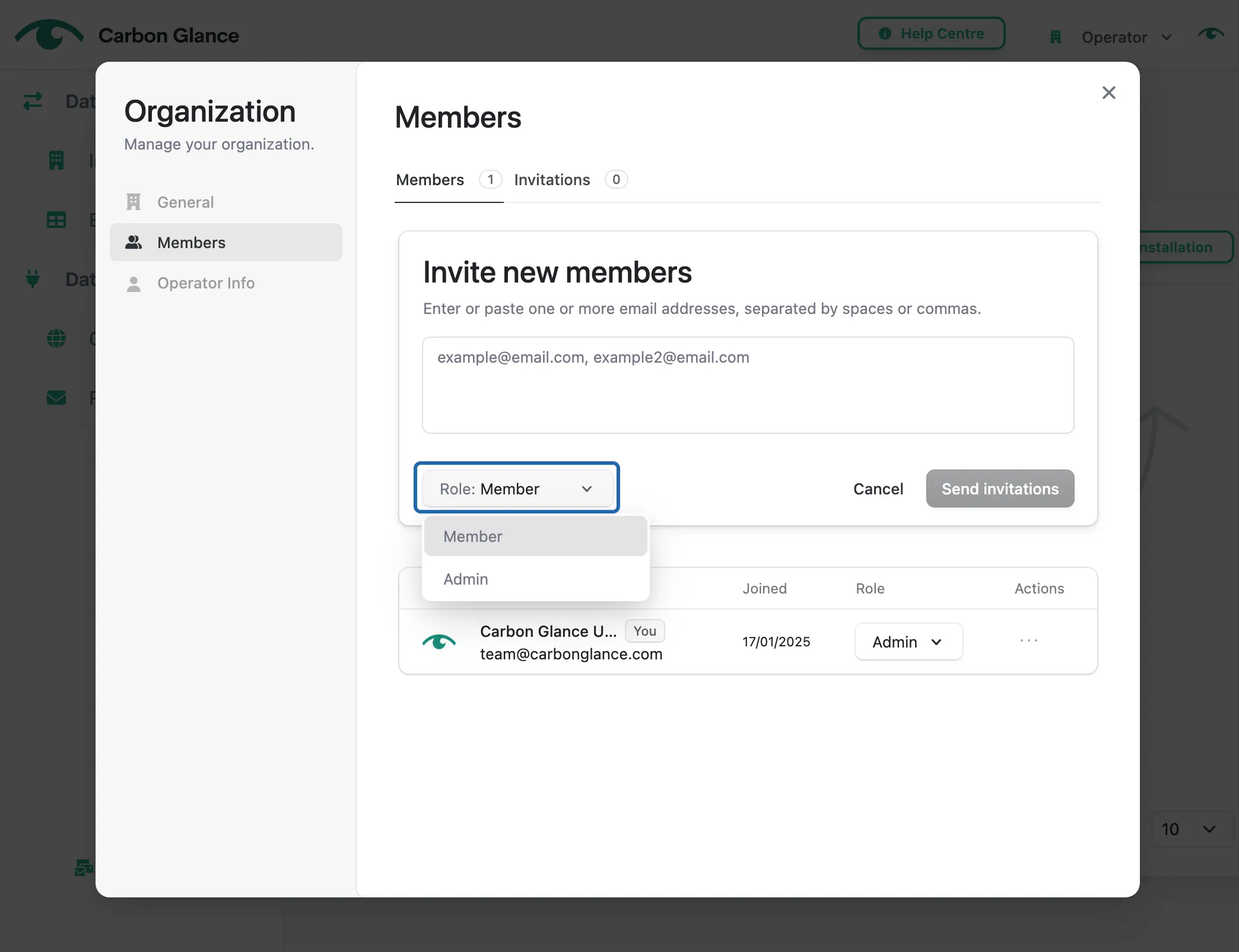Cancel the invite new members form
The height and width of the screenshot is (952, 1239).
pyautogui.click(x=878, y=489)
